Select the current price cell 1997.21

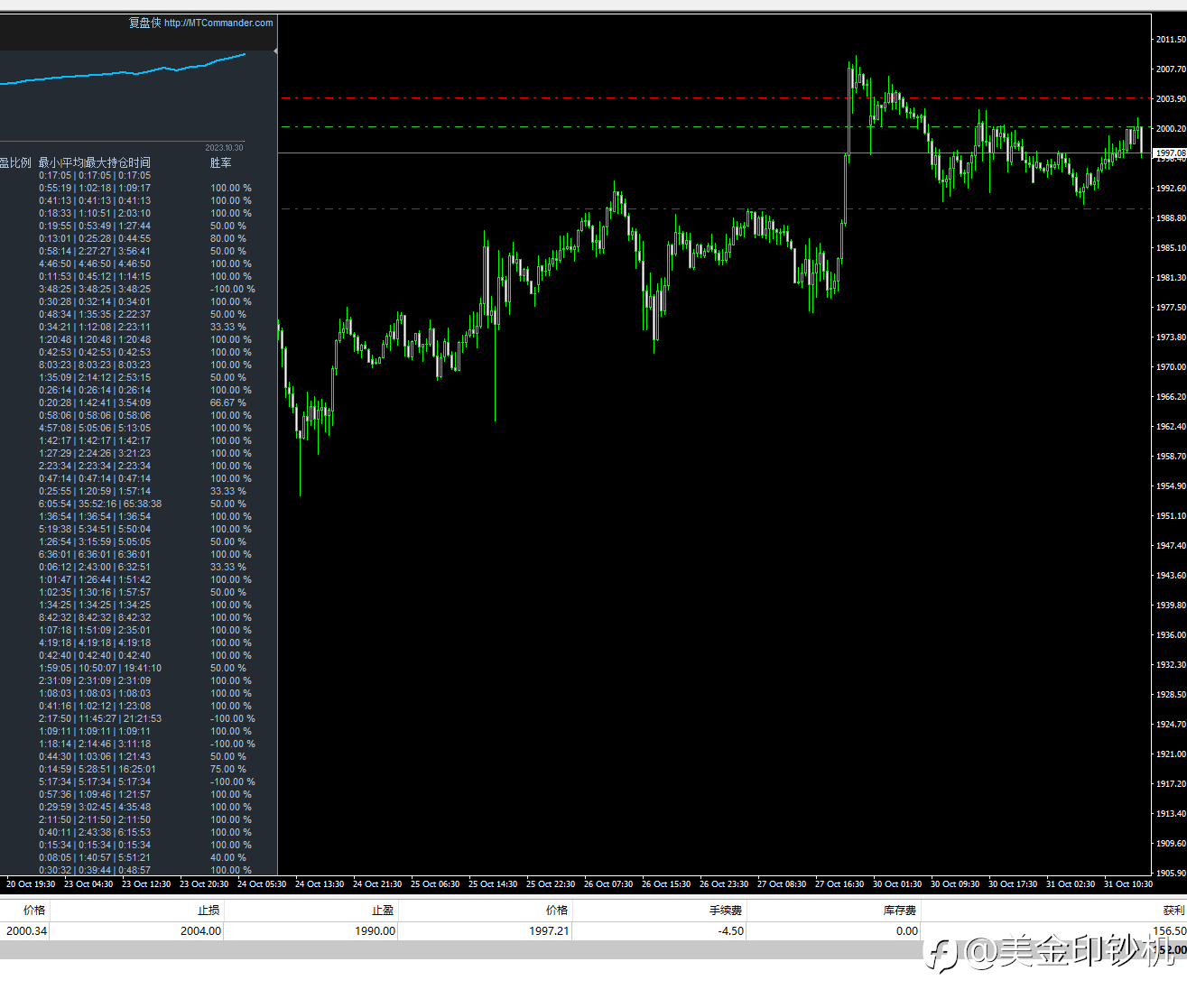(x=549, y=930)
